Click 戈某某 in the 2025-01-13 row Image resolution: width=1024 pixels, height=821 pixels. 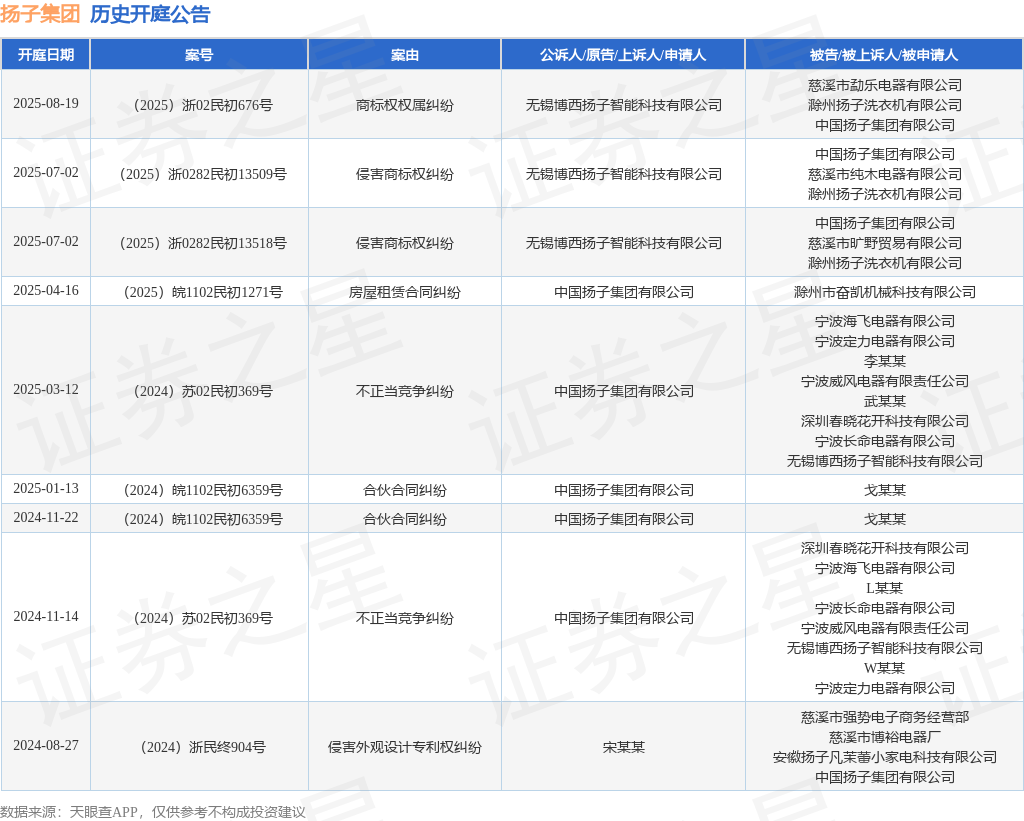(x=885, y=491)
